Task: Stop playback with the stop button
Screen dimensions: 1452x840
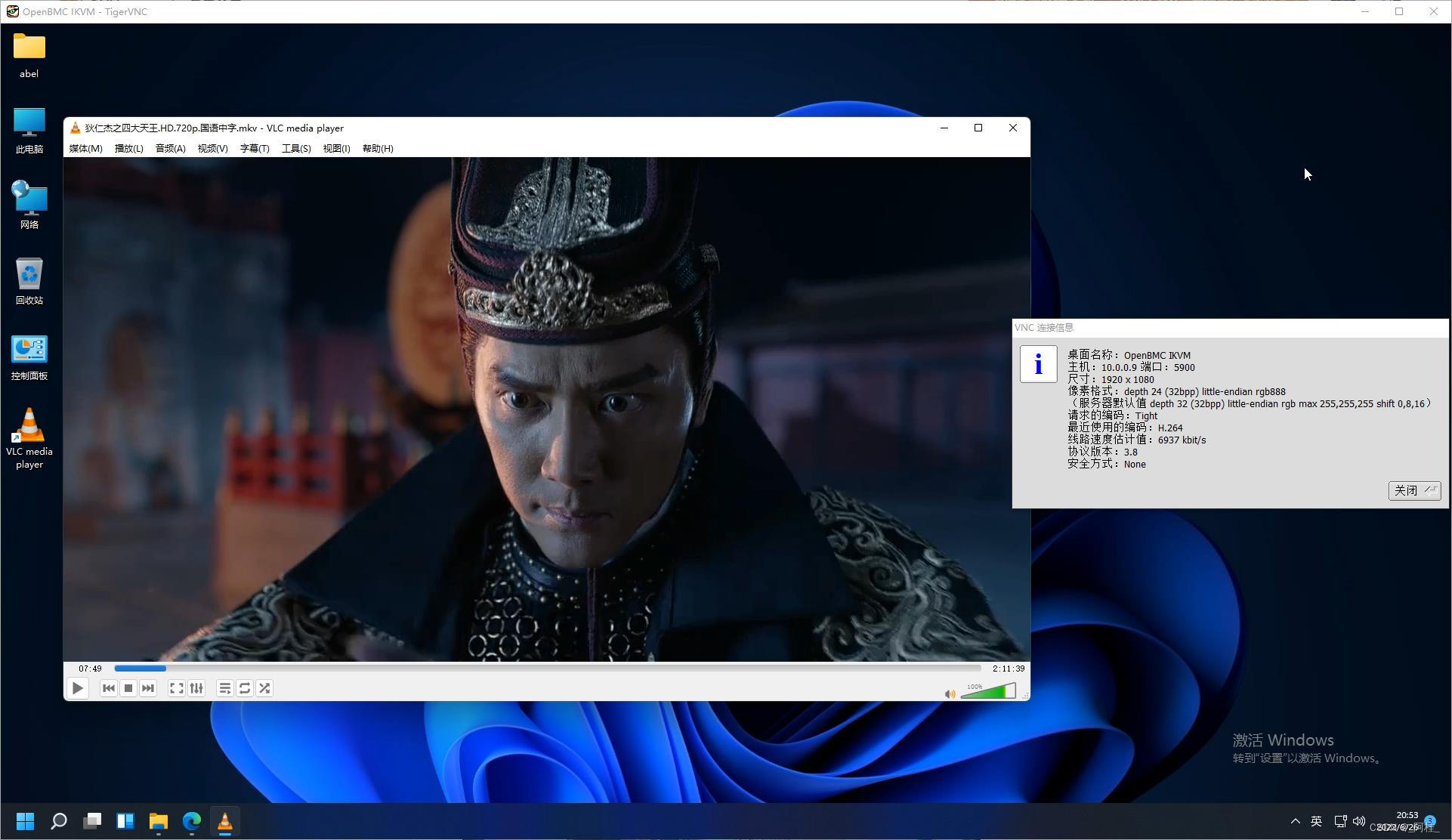Action: 128,688
